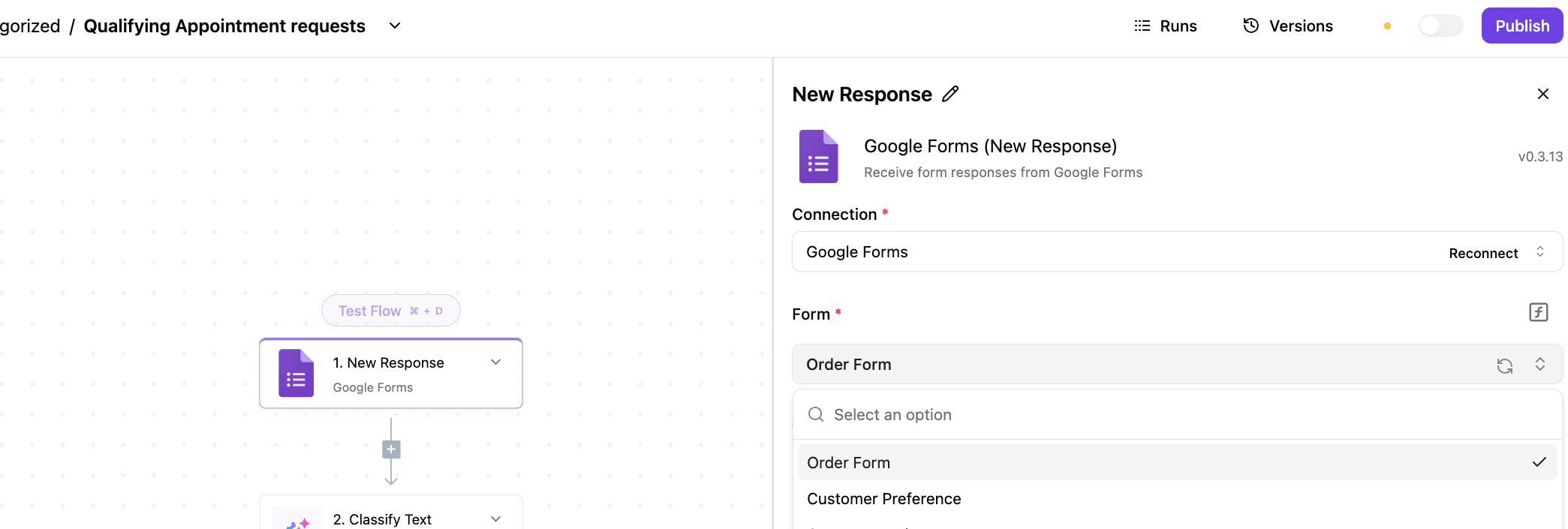Expand the flow name dropdown chevron
Screen dimensions: 1568x529
click(395, 26)
